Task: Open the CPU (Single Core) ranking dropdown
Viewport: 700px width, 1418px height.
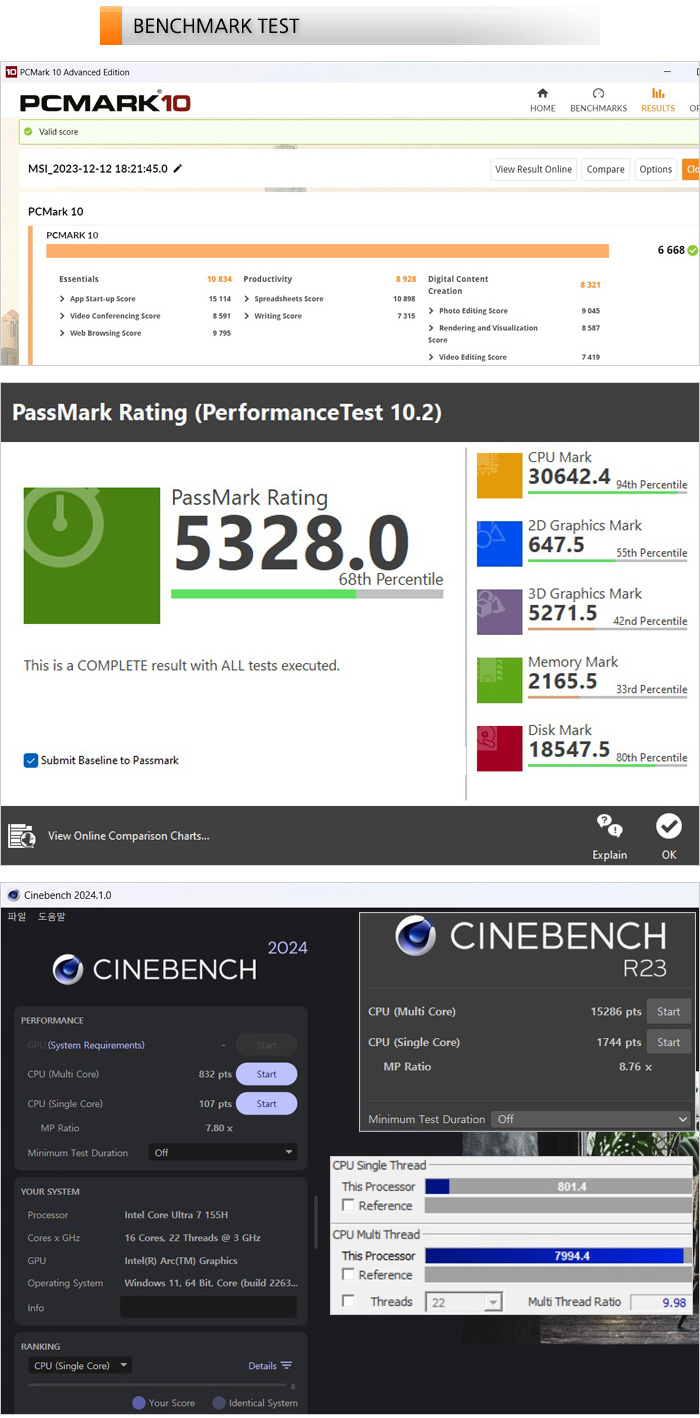Action: click(81, 1366)
